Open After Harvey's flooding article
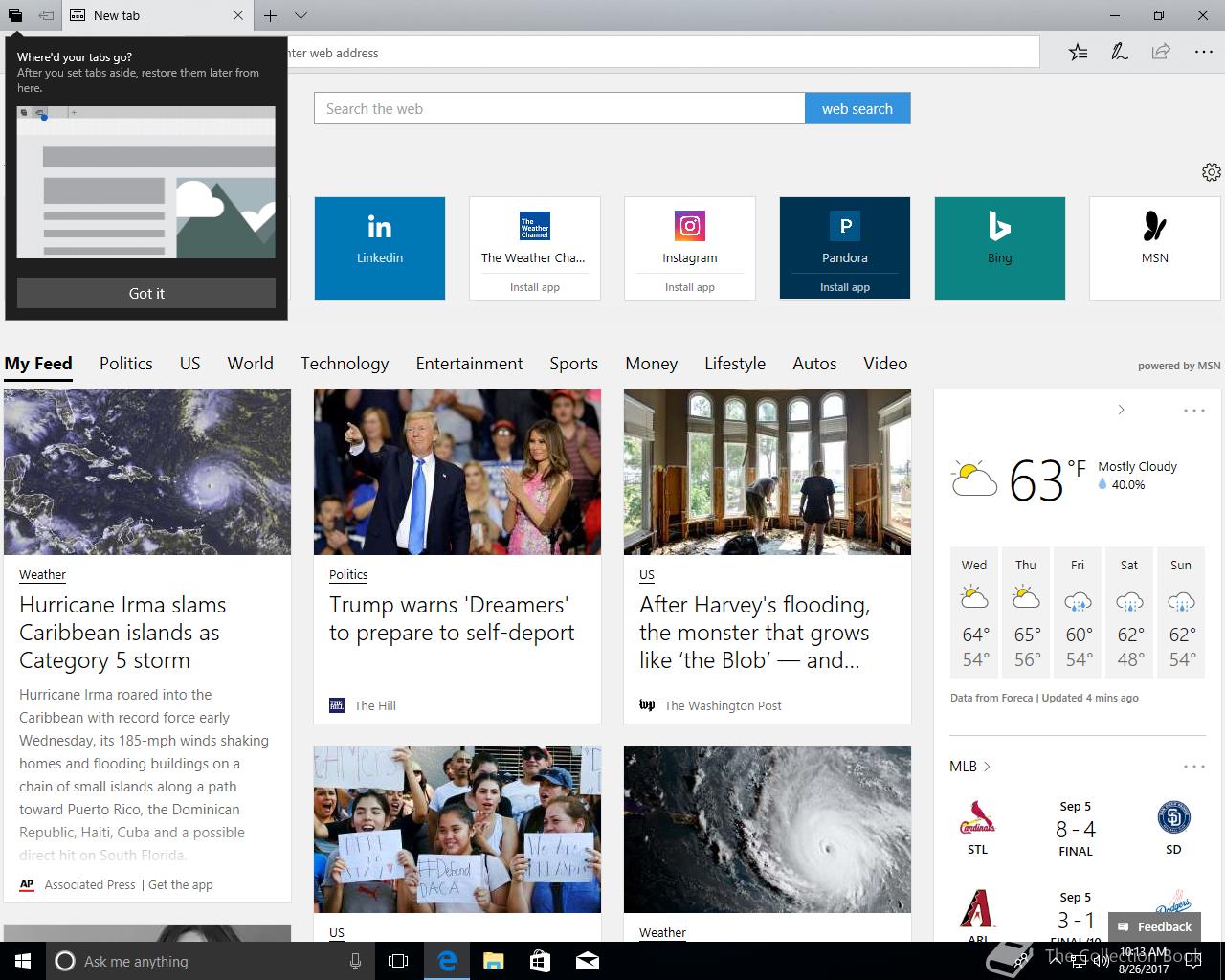1225x980 pixels. [754, 633]
